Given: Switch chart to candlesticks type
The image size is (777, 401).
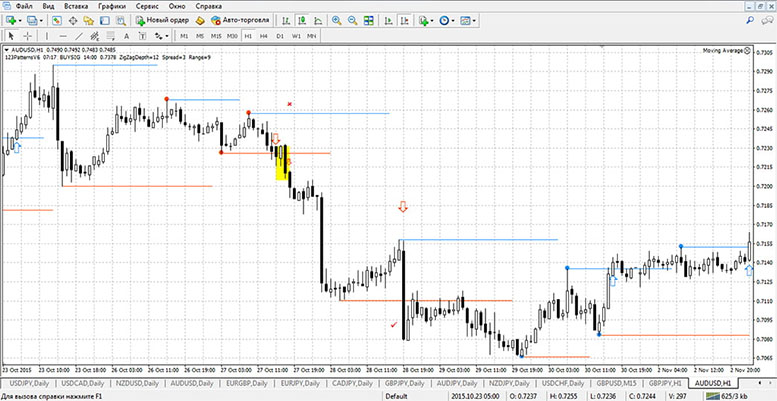Looking at the screenshot, I should pyautogui.click(x=302, y=20).
